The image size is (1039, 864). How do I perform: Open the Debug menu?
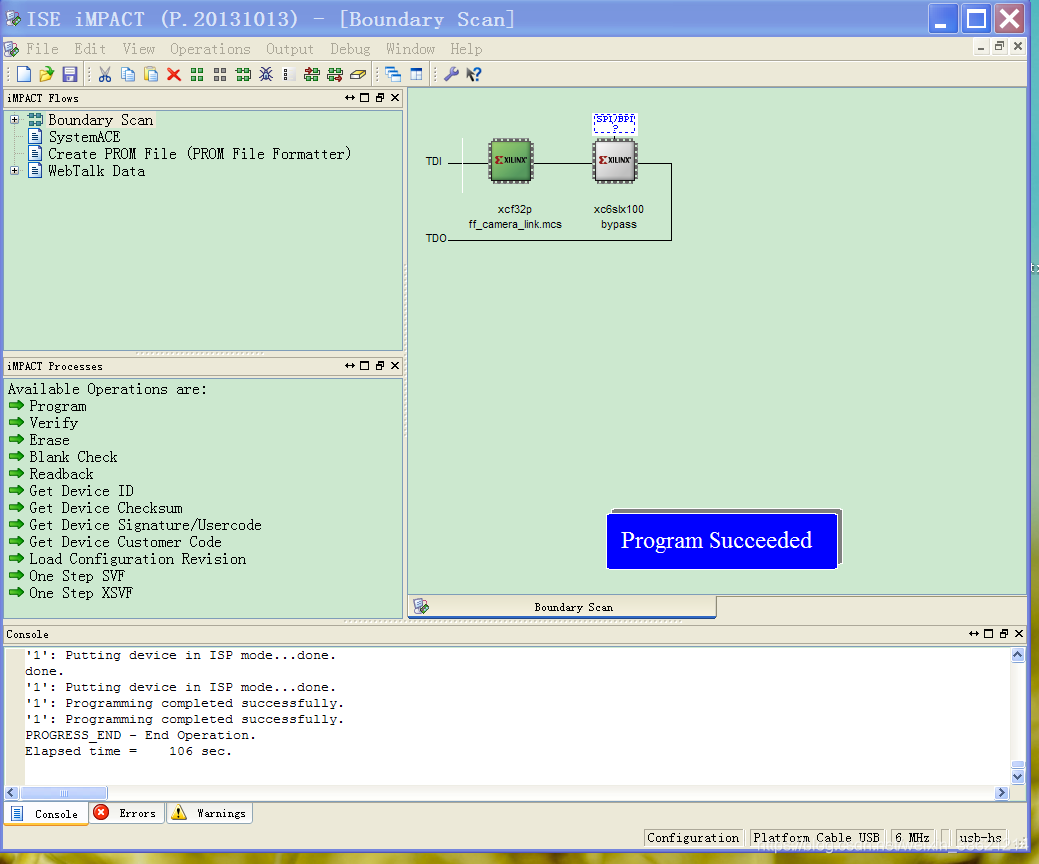point(350,49)
